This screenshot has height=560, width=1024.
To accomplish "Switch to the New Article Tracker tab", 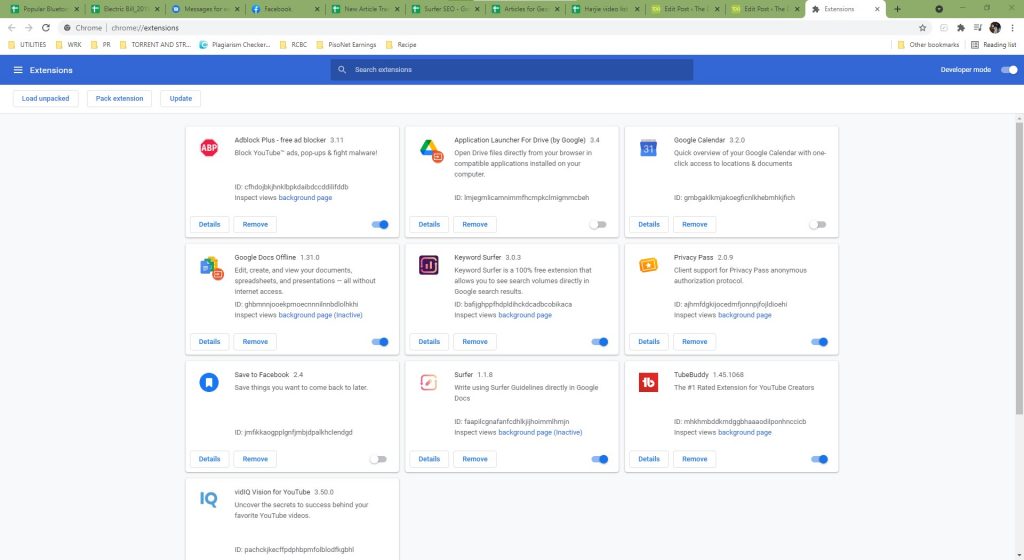I will tap(365, 9).
